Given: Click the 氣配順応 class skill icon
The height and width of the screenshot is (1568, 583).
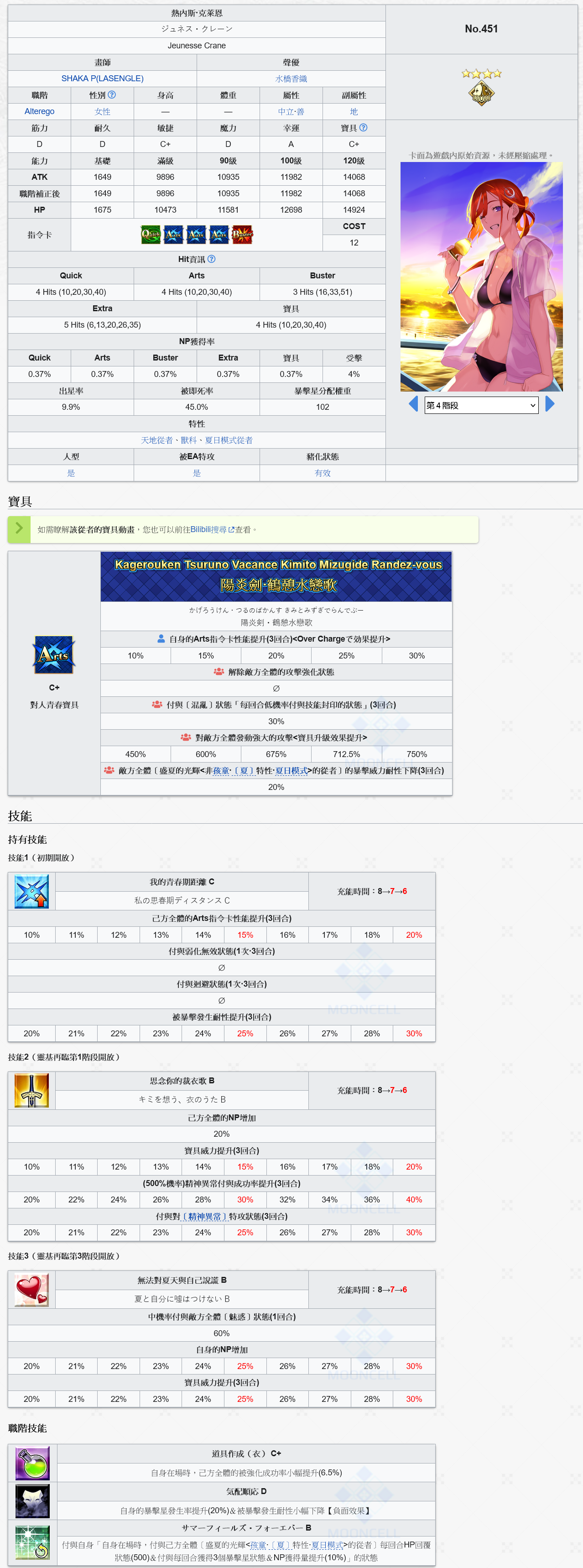Looking at the screenshot, I should (x=32, y=1501).
